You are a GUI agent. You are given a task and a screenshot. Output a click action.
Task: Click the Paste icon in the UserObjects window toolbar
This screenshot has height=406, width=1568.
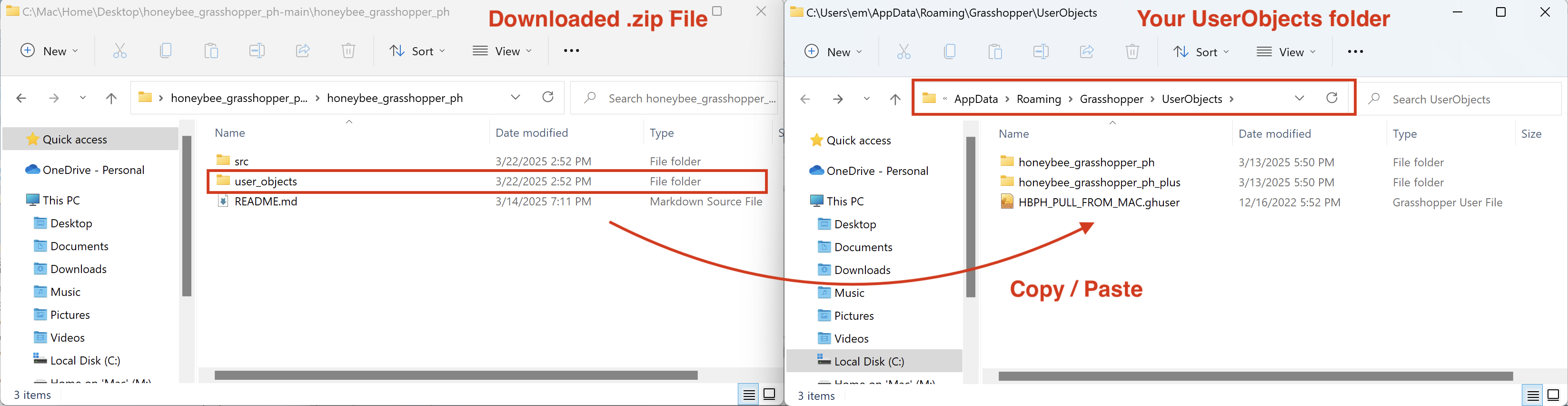(995, 52)
